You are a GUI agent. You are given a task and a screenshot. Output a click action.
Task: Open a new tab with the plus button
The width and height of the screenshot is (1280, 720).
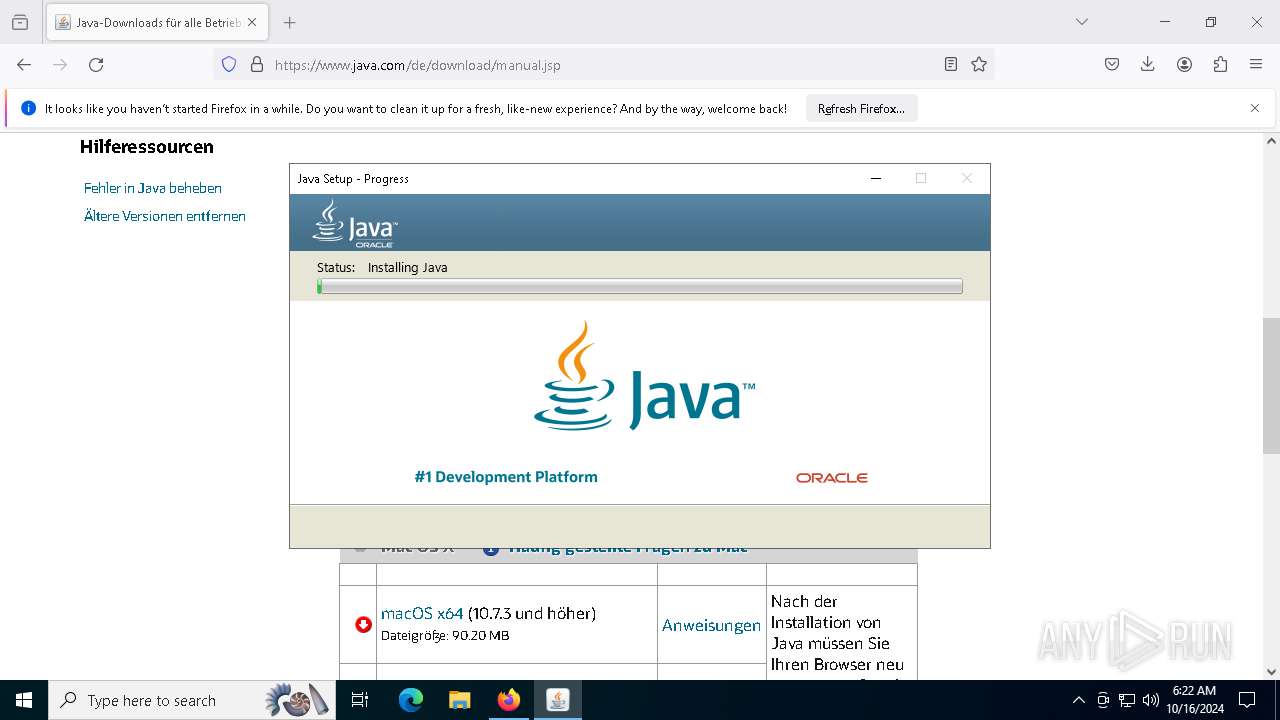tap(290, 22)
